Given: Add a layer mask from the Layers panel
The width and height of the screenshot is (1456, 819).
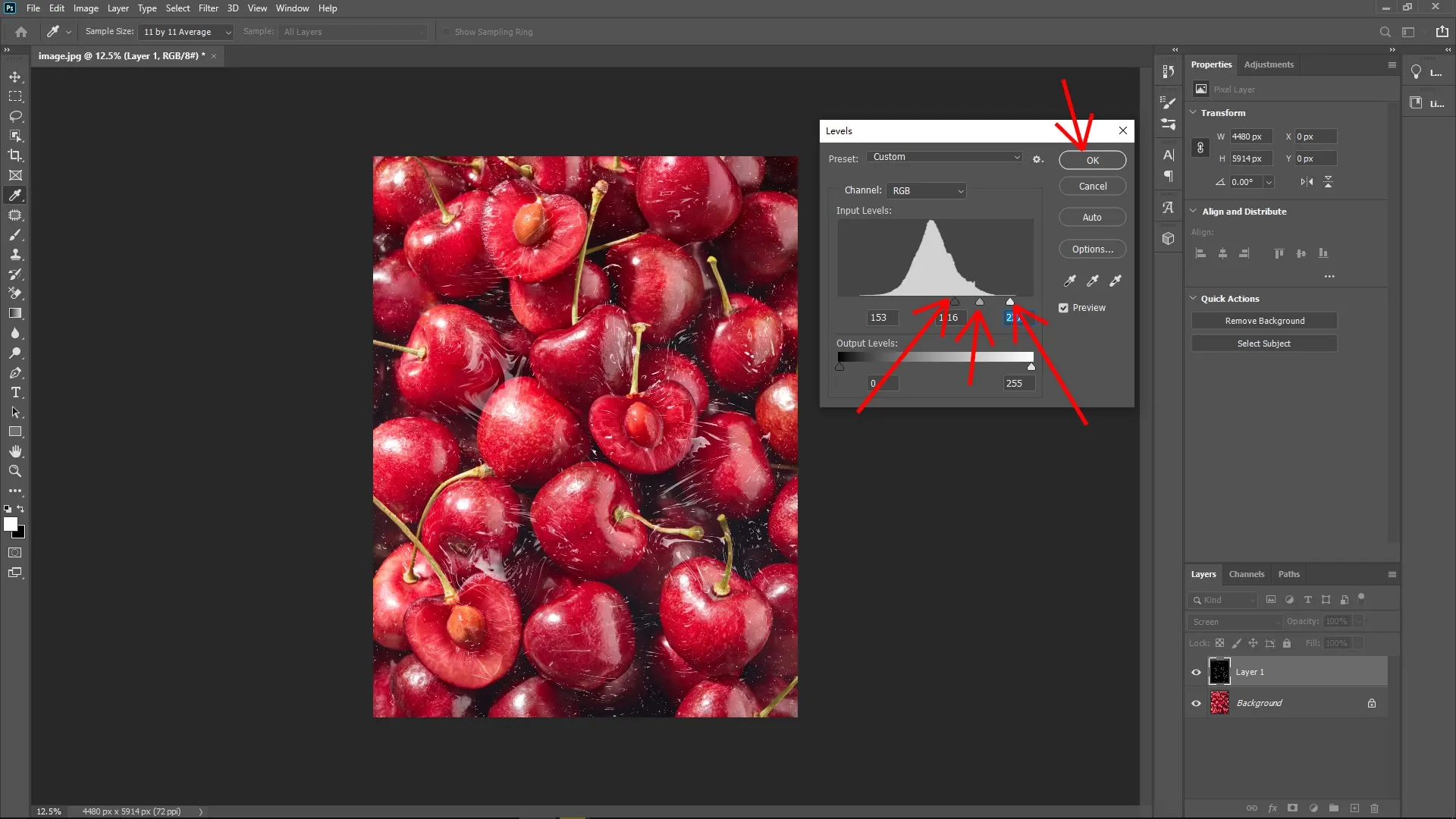Looking at the screenshot, I should click(1291, 808).
